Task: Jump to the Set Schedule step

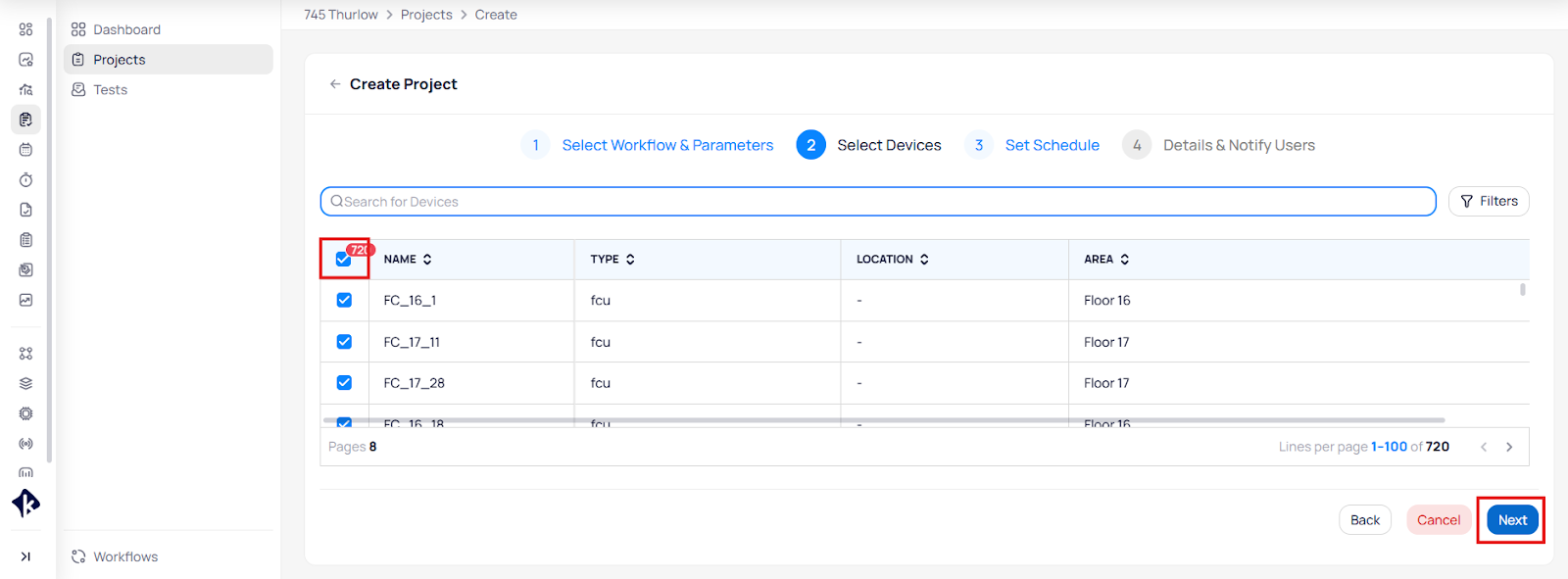Action: pyautogui.click(x=1052, y=145)
